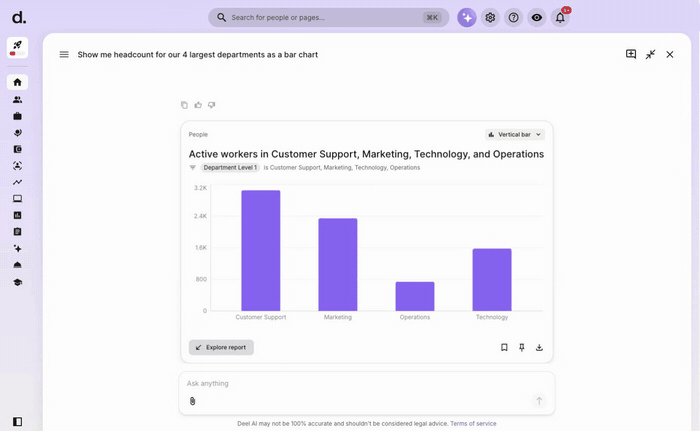Open settings gear in top bar
Viewport: 700px width, 431px height.
pyautogui.click(x=490, y=17)
